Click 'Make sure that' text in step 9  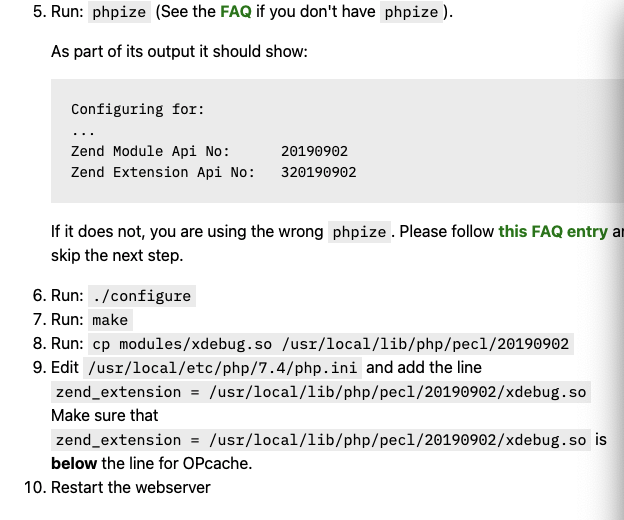pos(105,416)
